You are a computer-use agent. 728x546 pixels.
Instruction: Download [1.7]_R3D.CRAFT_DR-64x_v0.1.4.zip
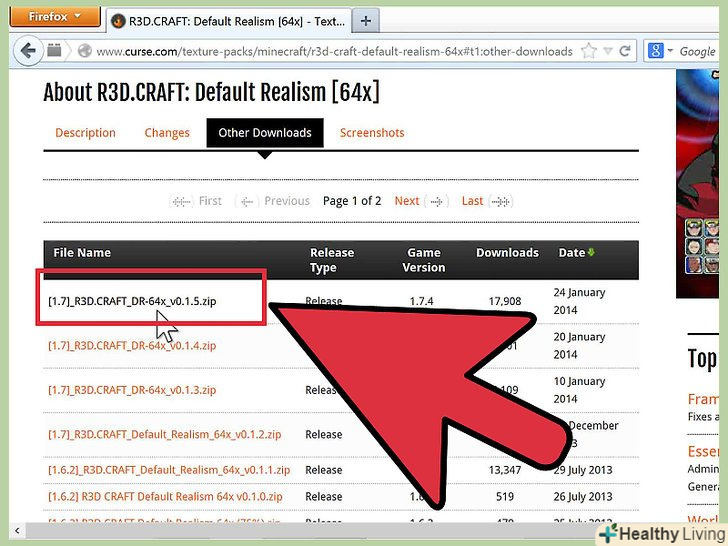(132, 346)
